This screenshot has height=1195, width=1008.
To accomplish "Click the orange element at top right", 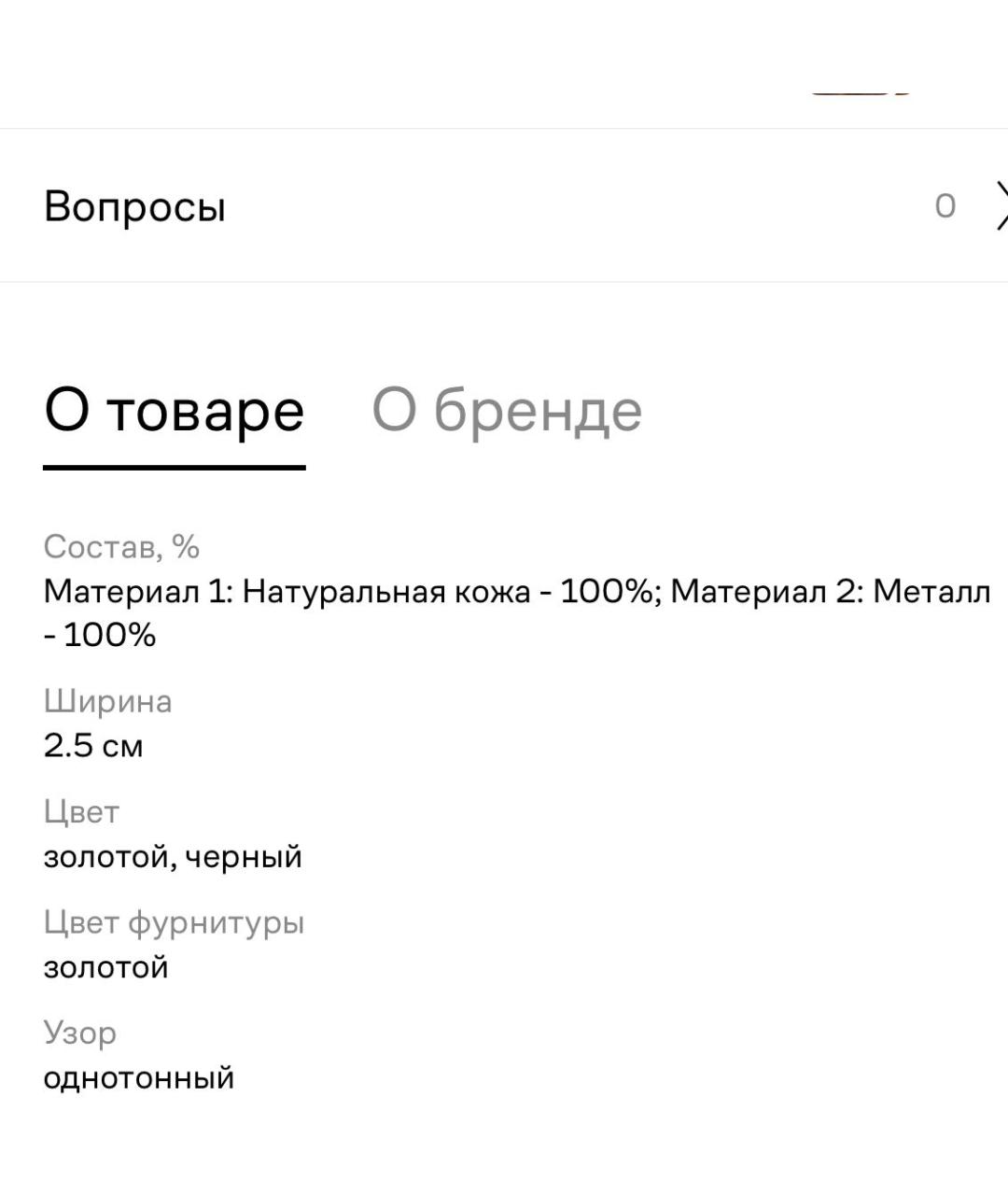I will click(x=859, y=93).
